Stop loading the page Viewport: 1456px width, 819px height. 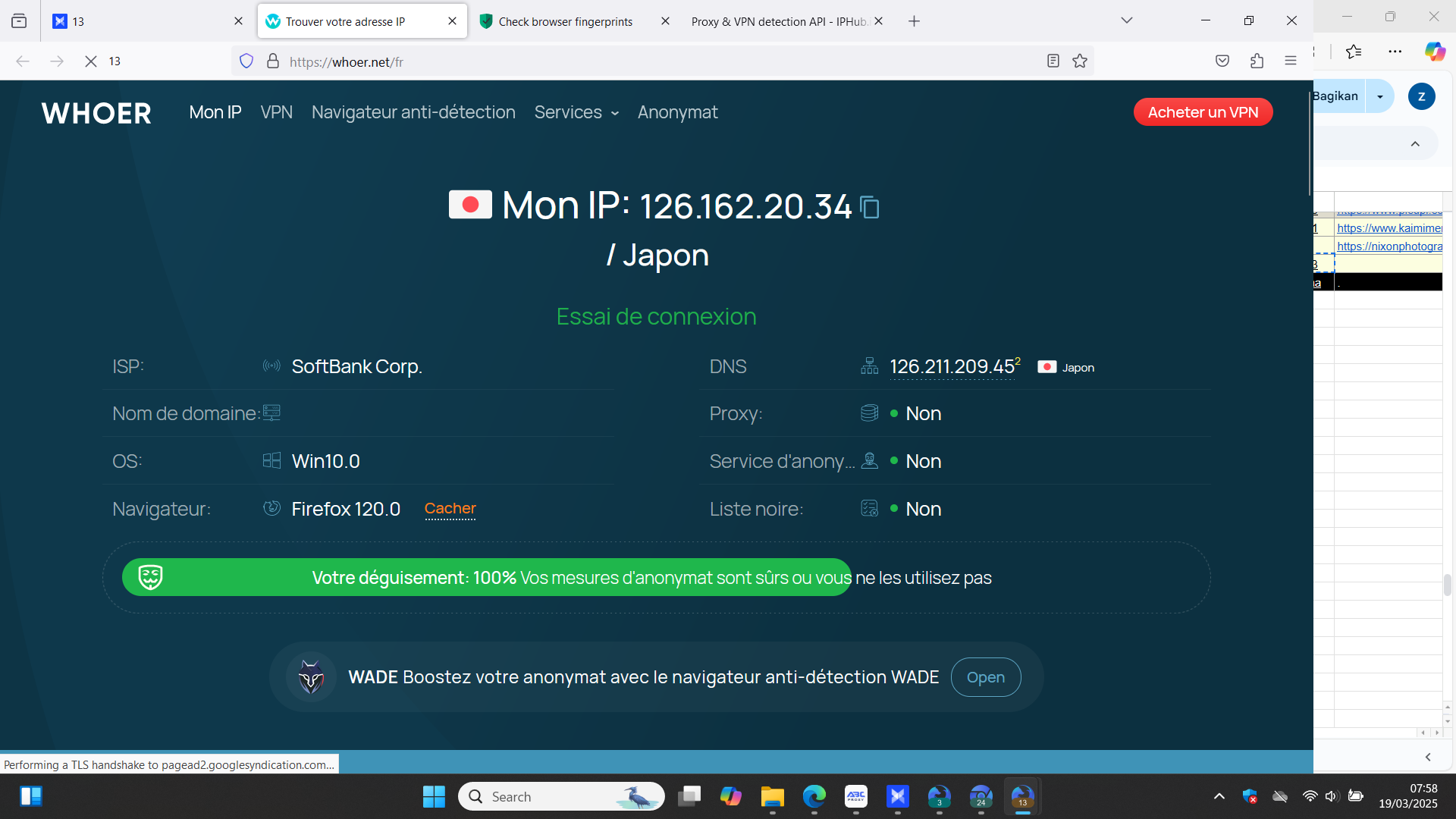point(90,61)
